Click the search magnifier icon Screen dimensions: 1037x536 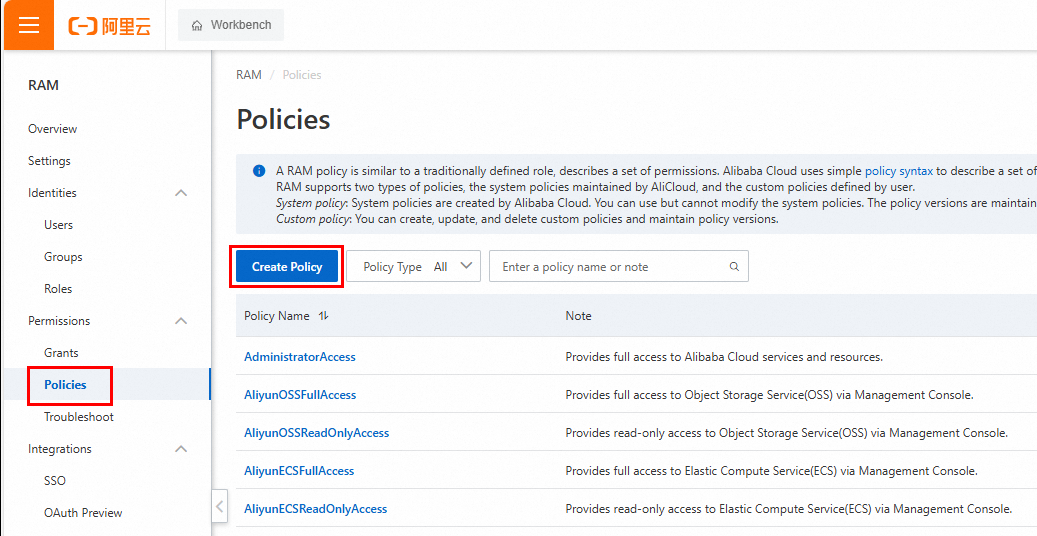pos(734,267)
